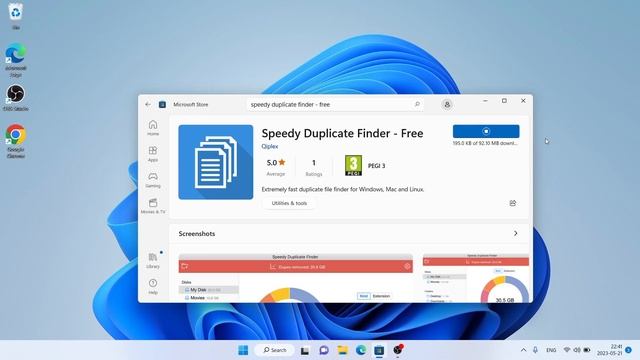Open OBS Studio from the taskbar
The image size is (640, 360).
(398, 350)
